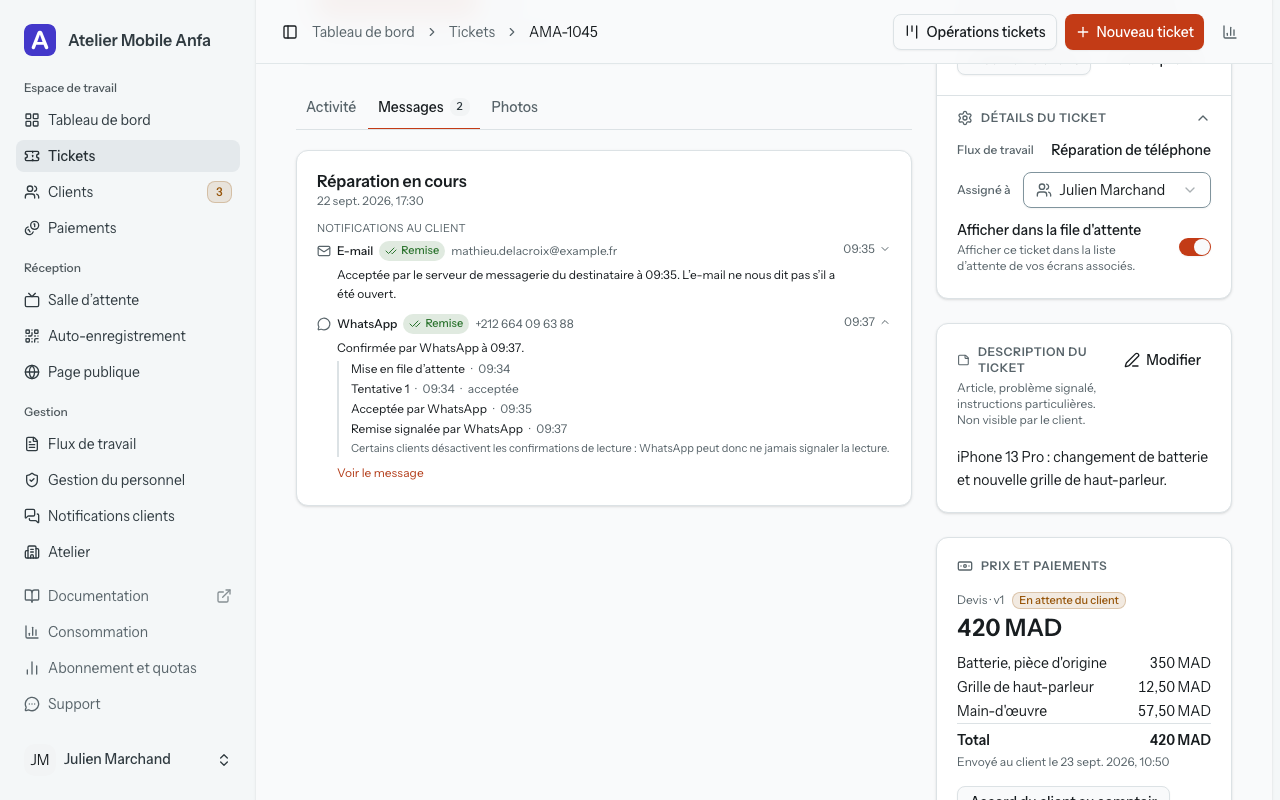Open Tableau de bord in sidebar
This screenshot has width=1280, height=800.
tap(128, 120)
